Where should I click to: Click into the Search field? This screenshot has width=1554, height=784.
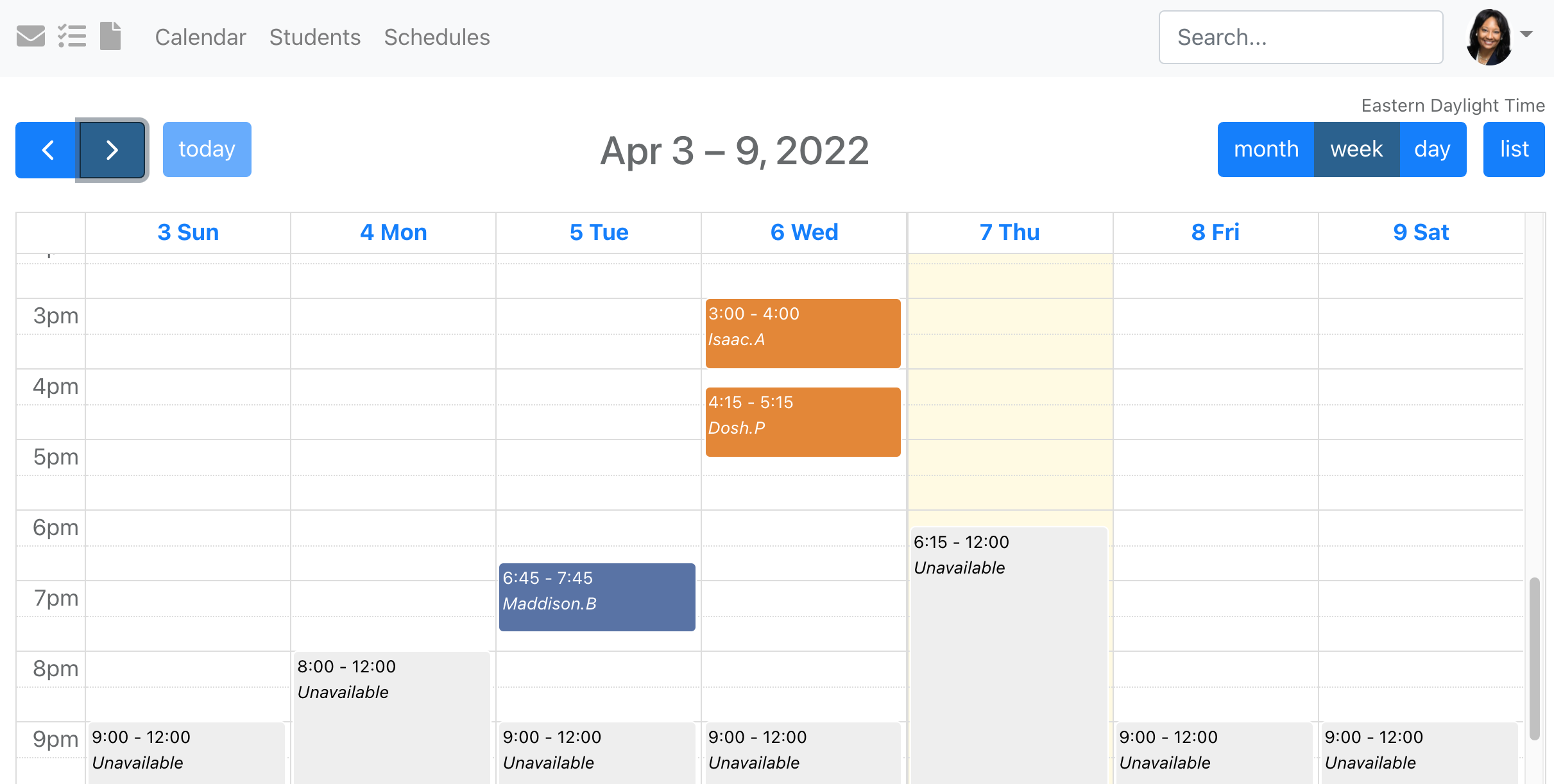click(x=1301, y=37)
